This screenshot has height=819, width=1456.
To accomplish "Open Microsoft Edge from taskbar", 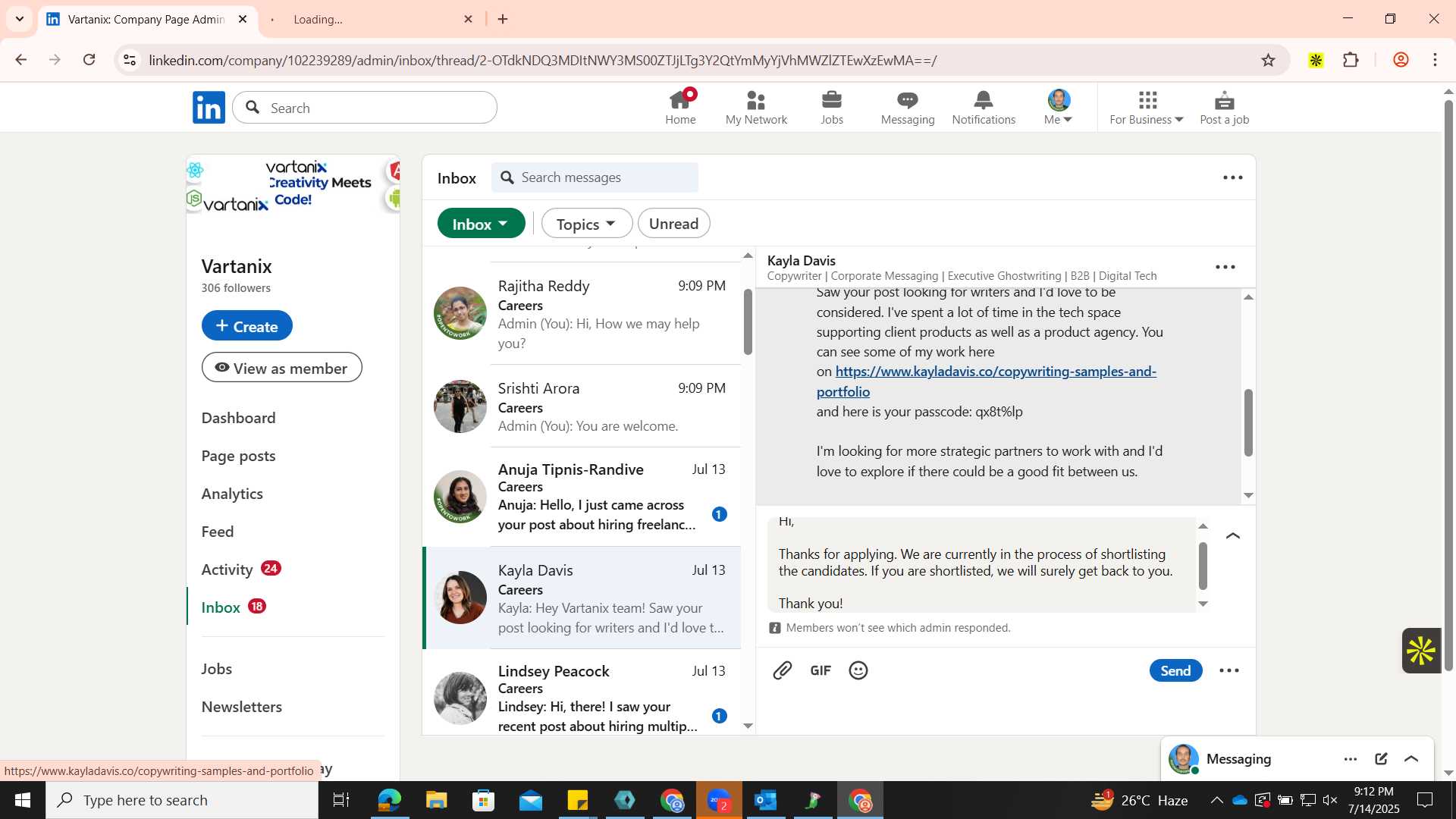I will [389, 800].
